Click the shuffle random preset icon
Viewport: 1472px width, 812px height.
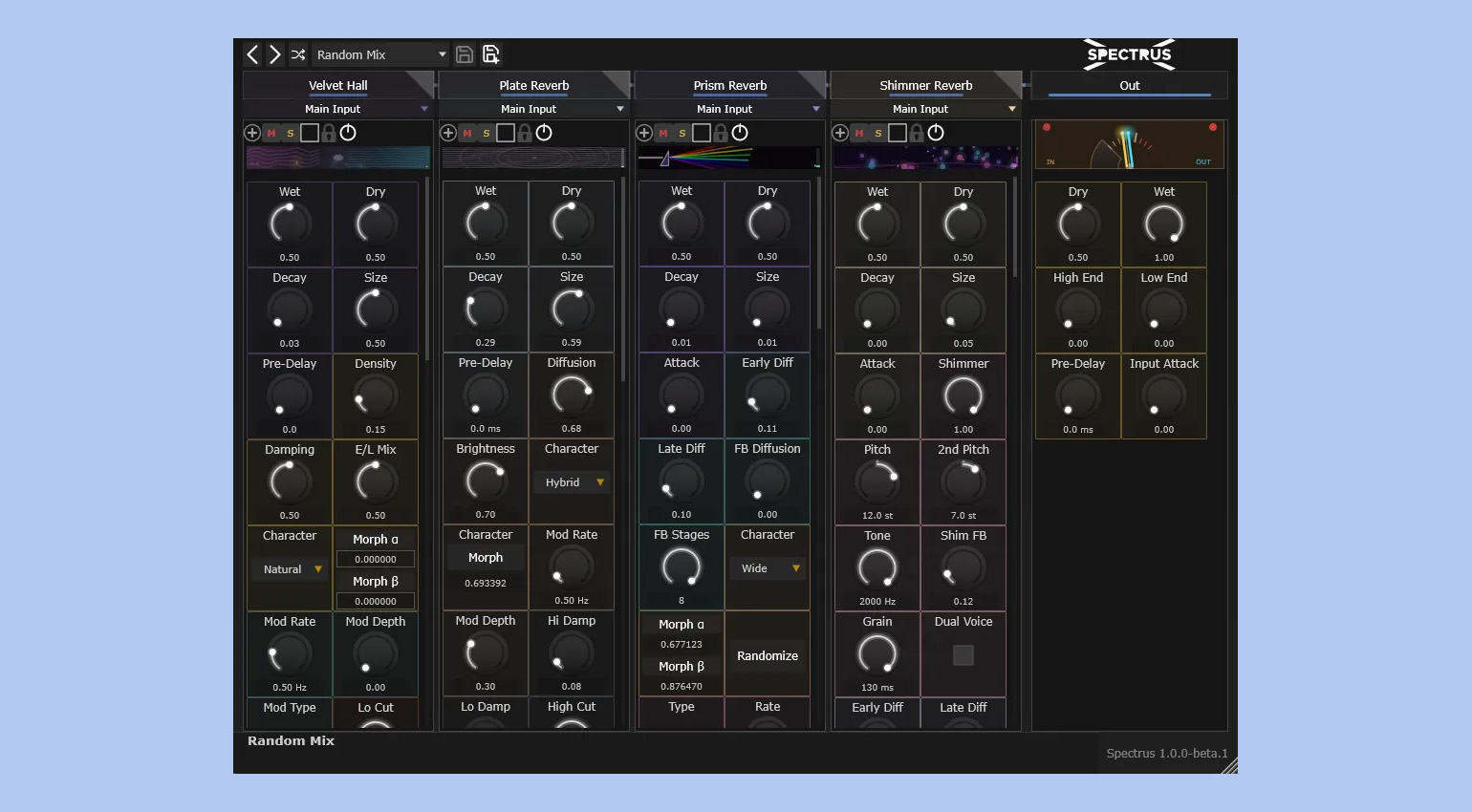tap(298, 54)
